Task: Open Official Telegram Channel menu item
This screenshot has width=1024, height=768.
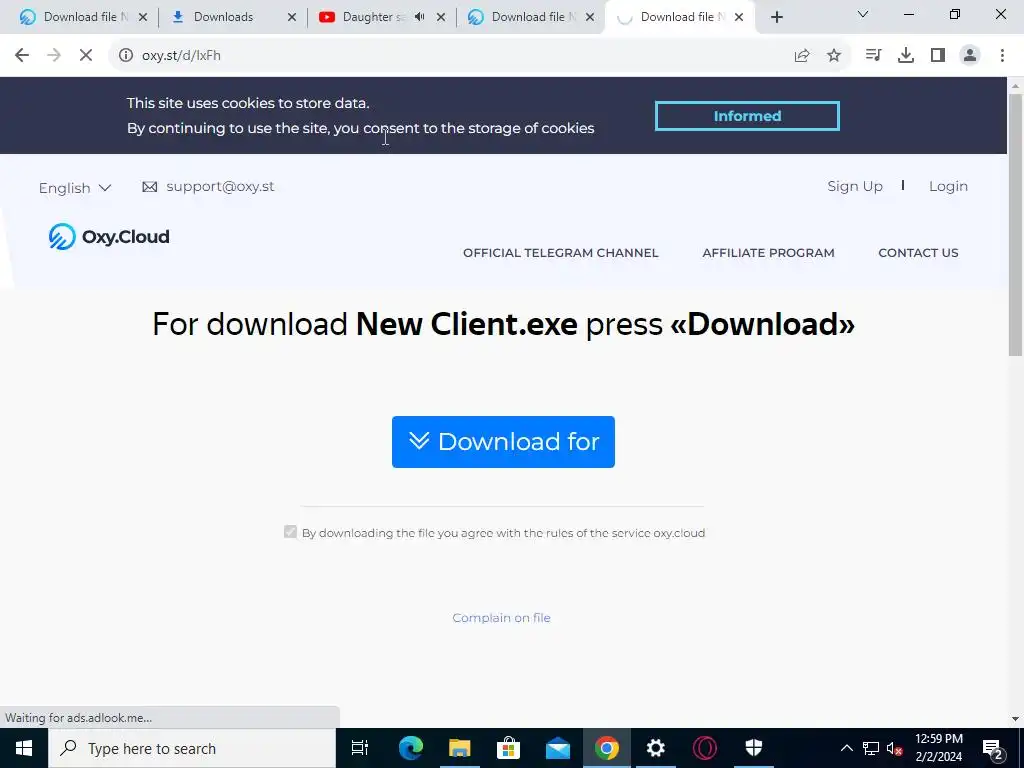Action: tap(560, 253)
